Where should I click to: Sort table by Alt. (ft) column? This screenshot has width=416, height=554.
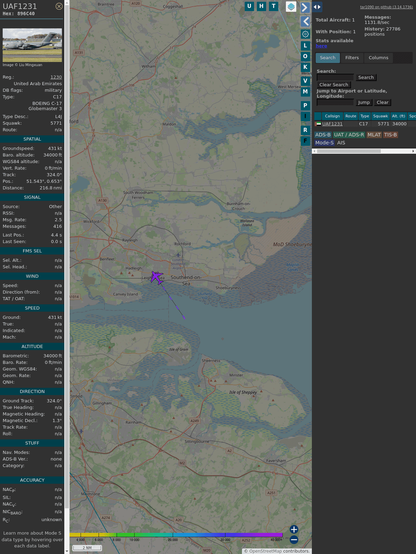click(398, 116)
